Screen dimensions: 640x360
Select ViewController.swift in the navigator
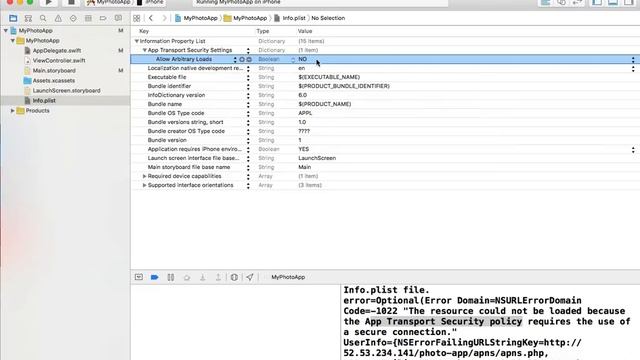[x=59, y=60]
